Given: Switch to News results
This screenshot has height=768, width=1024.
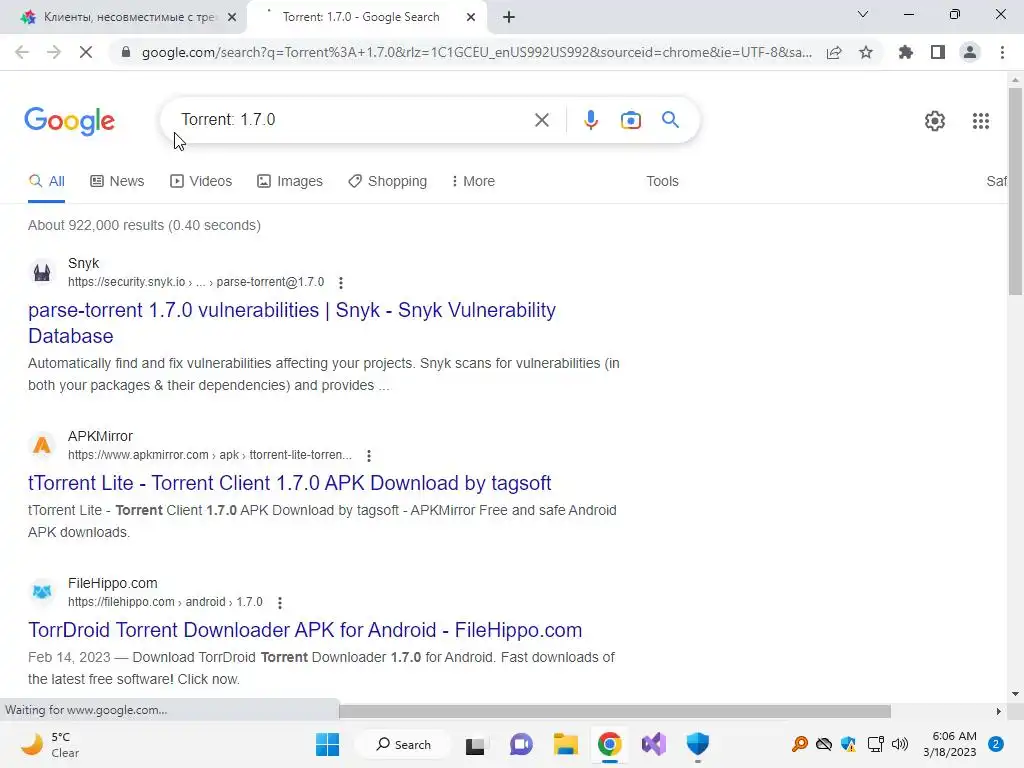Looking at the screenshot, I should 117,181.
